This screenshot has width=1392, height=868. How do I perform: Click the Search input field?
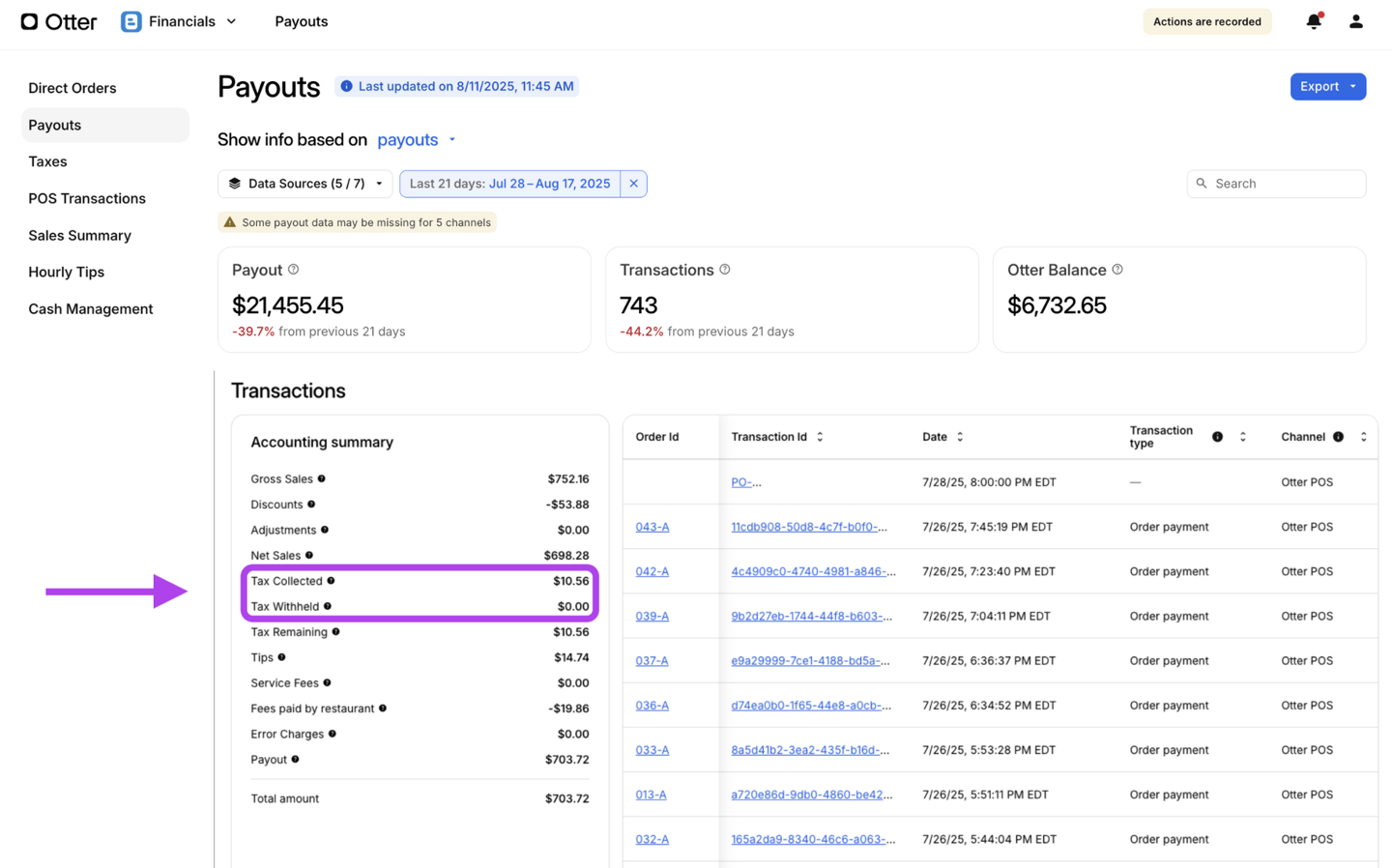1284,184
